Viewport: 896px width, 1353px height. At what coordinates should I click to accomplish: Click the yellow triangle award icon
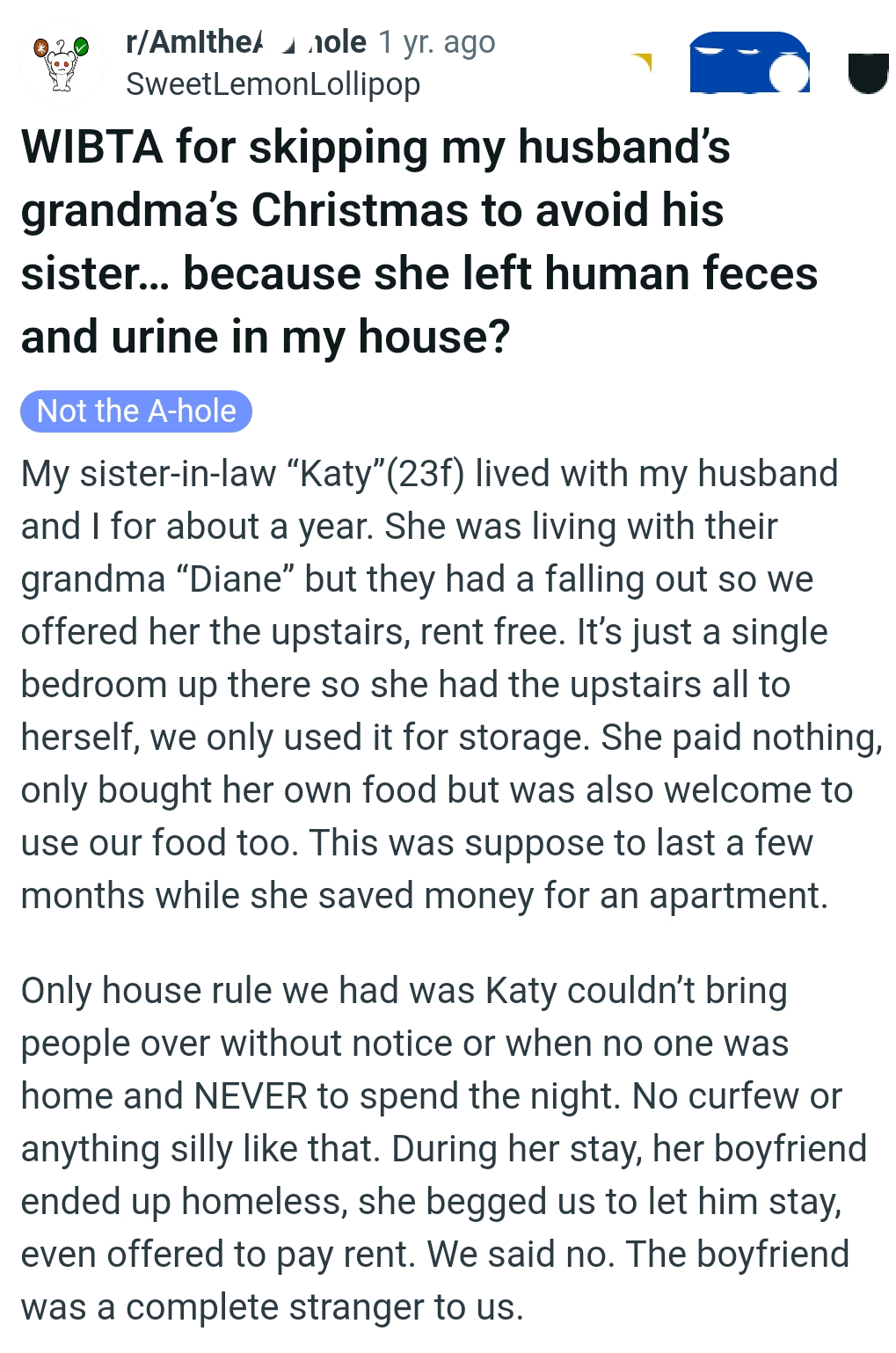pos(645,58)
